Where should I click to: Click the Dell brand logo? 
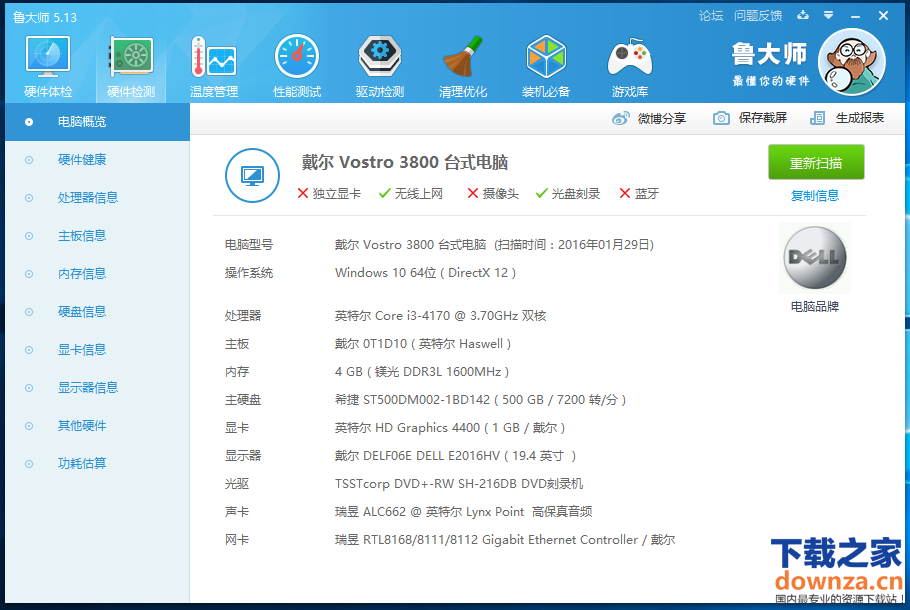tap(815, 258)
